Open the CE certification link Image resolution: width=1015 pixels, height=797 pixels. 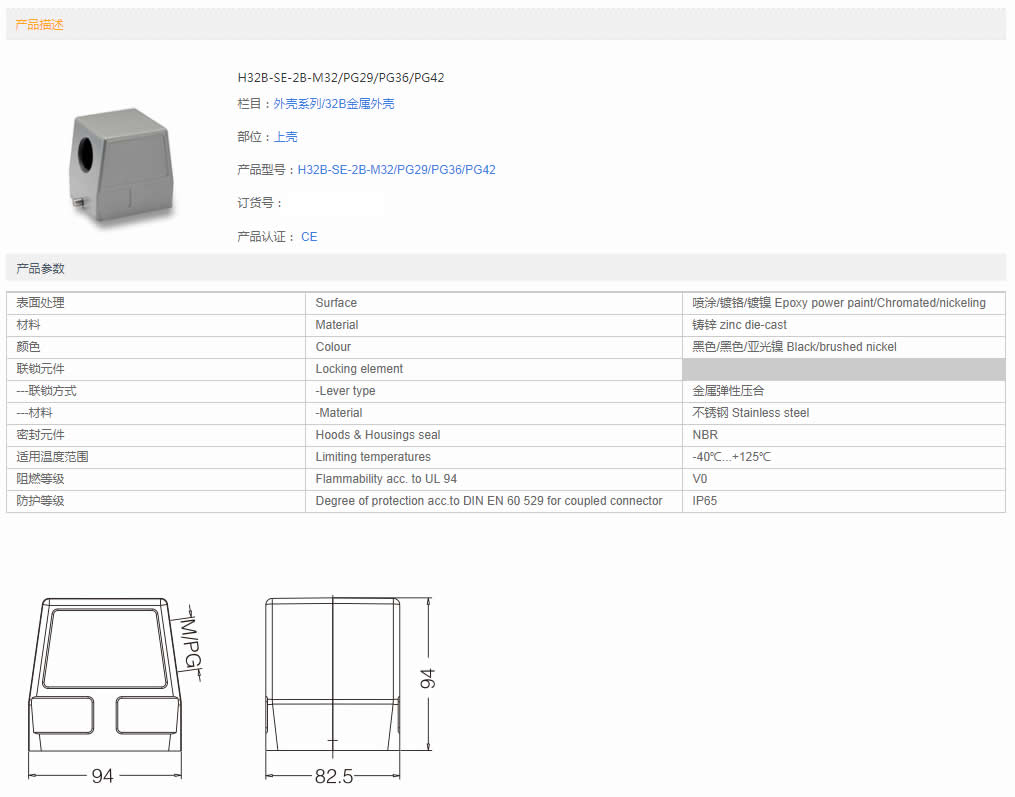coord(309,237)
